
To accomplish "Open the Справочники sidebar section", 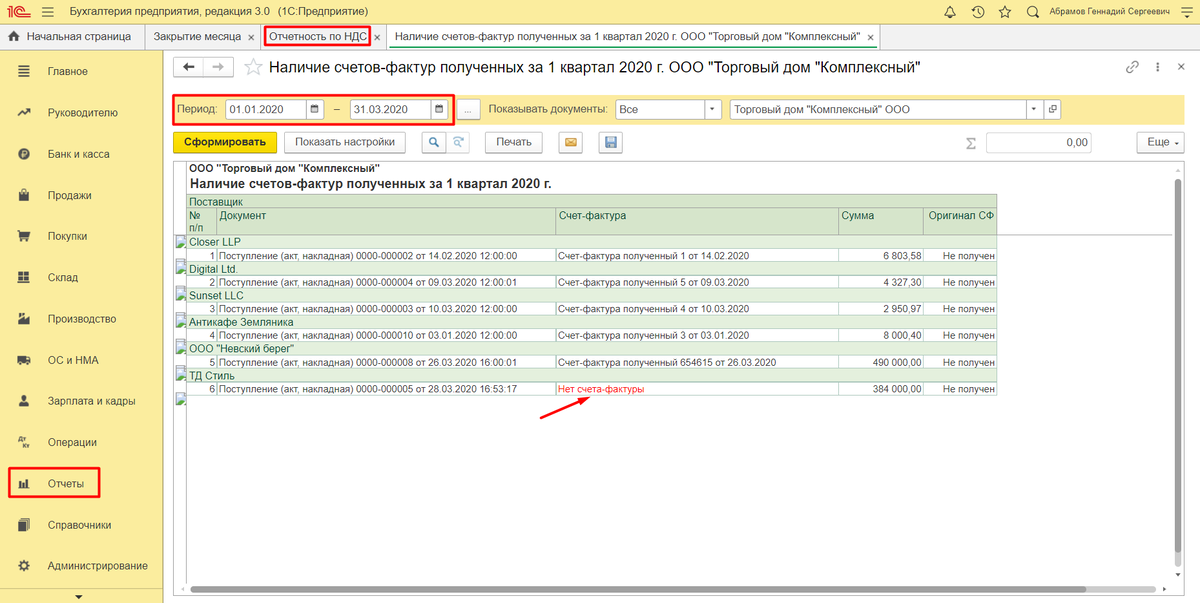I will pyautogui.click(x=79, y=525).
